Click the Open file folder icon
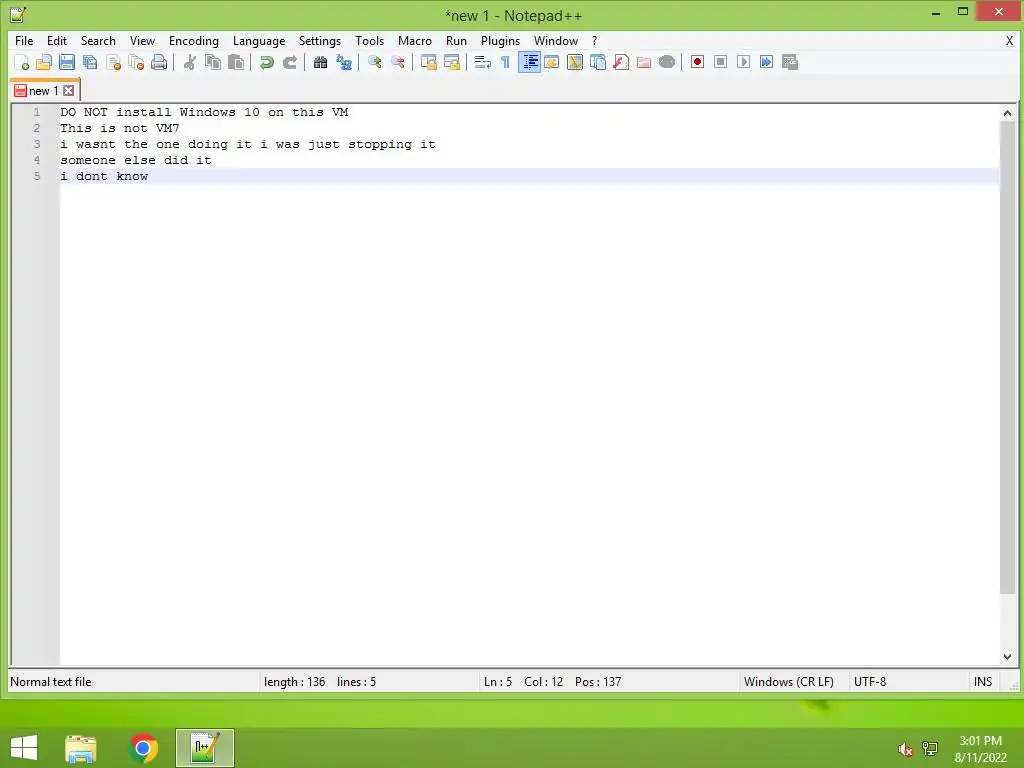Image resolution: width=1024 pixels, height=768 pixels. 44,62
